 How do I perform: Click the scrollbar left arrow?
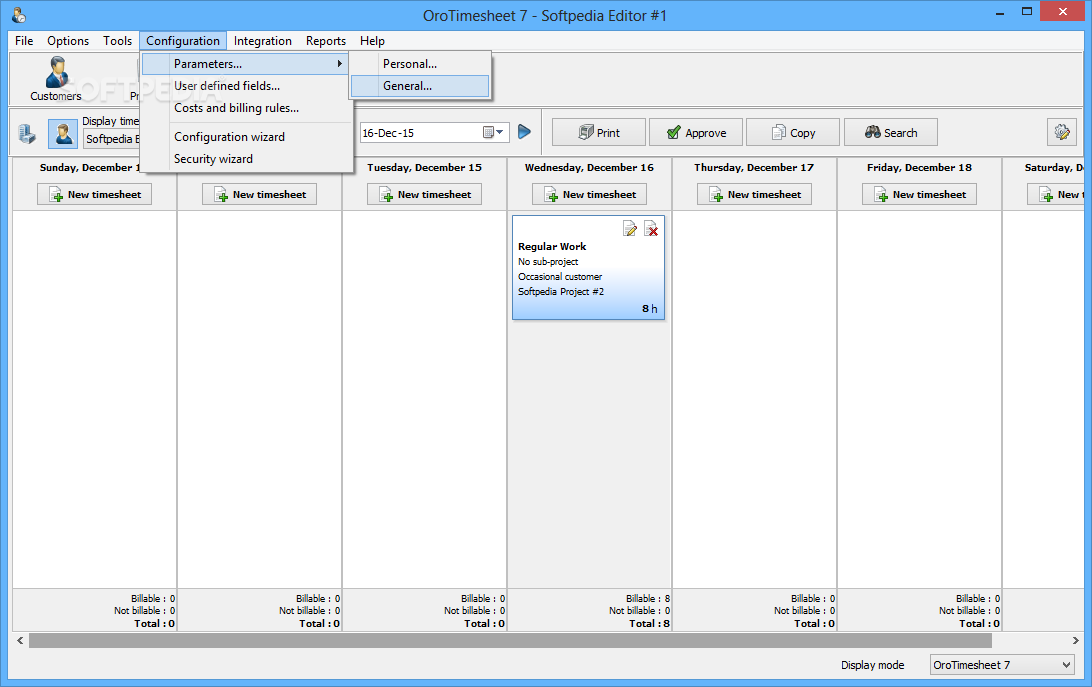(20, 640)
